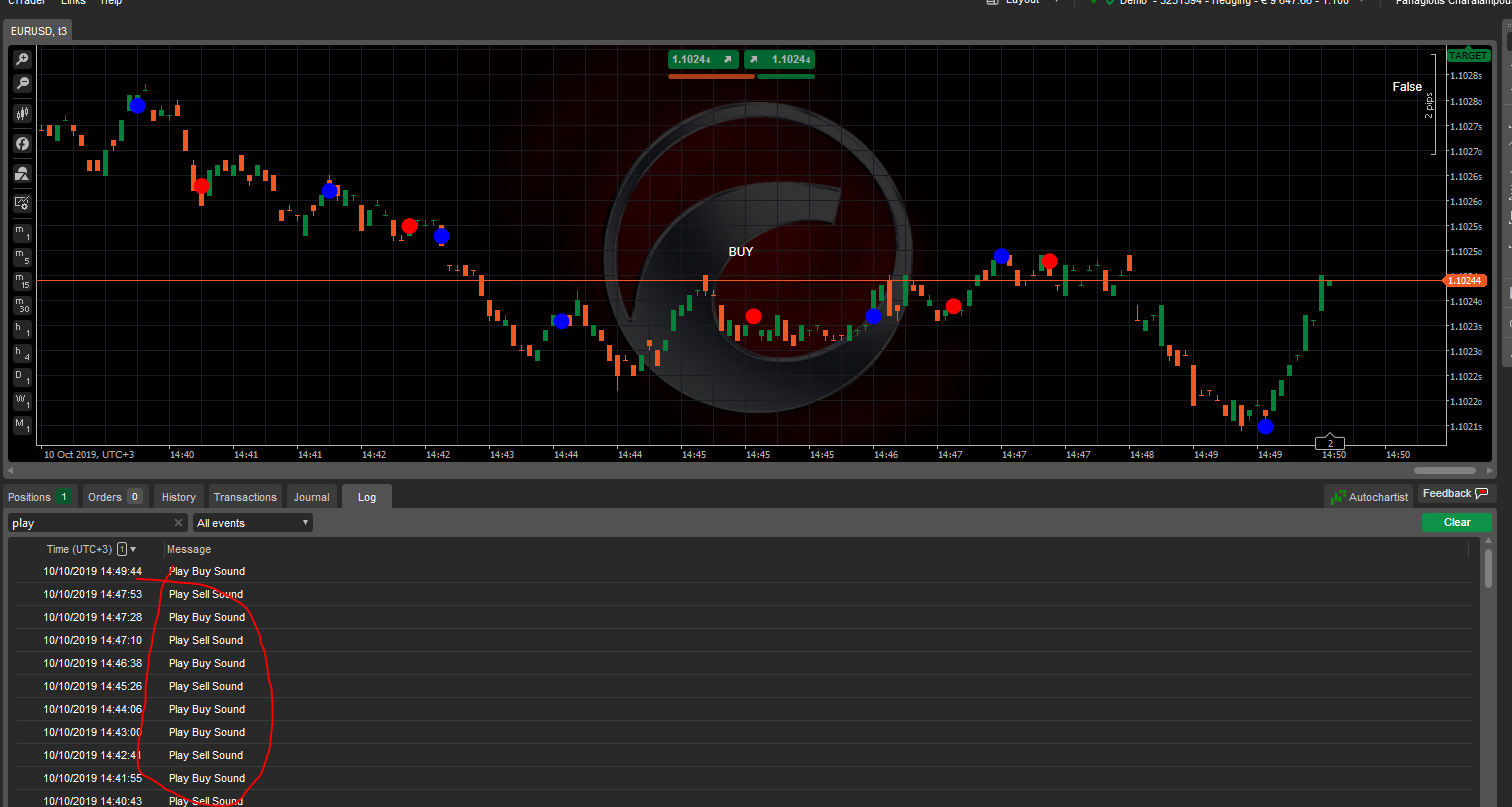Viewport: 1512px width, 807px height.
Task: Switch to the History tab
Action: tap(179, 497)
